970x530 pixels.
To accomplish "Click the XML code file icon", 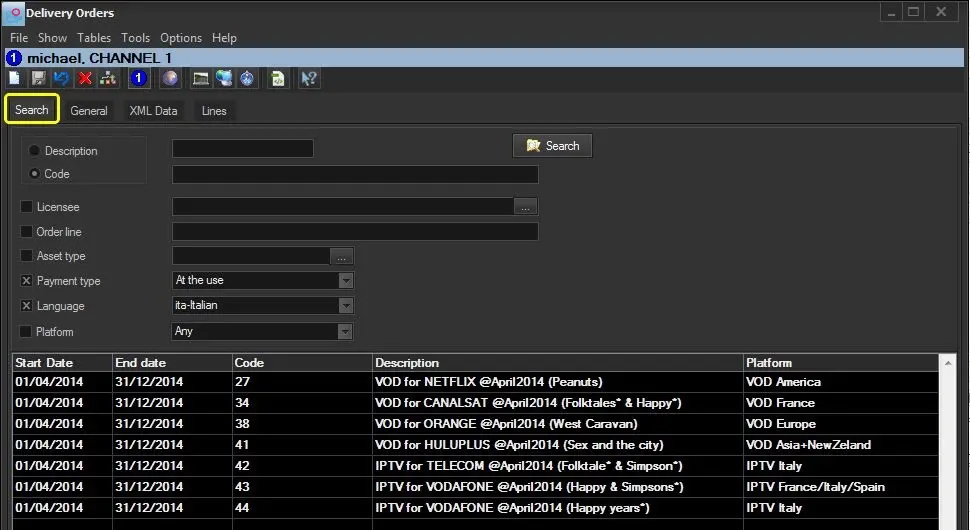I will point(278,78).
